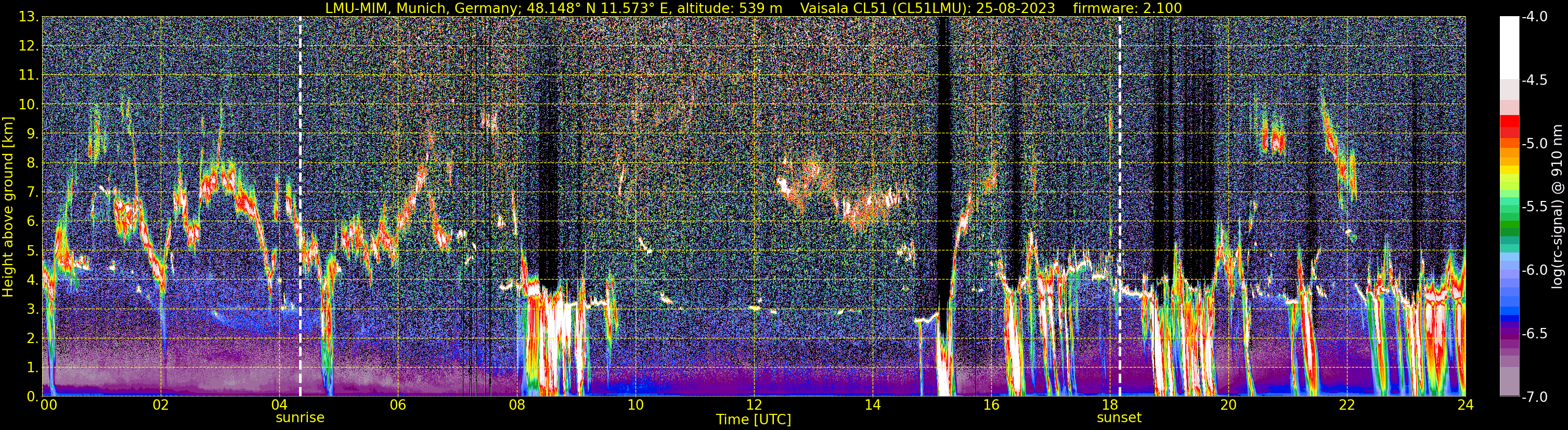Click the white dashed sunrise marker line
Image resolution: width=1568 pixels, height=430 pixels.
pos(300,207)
